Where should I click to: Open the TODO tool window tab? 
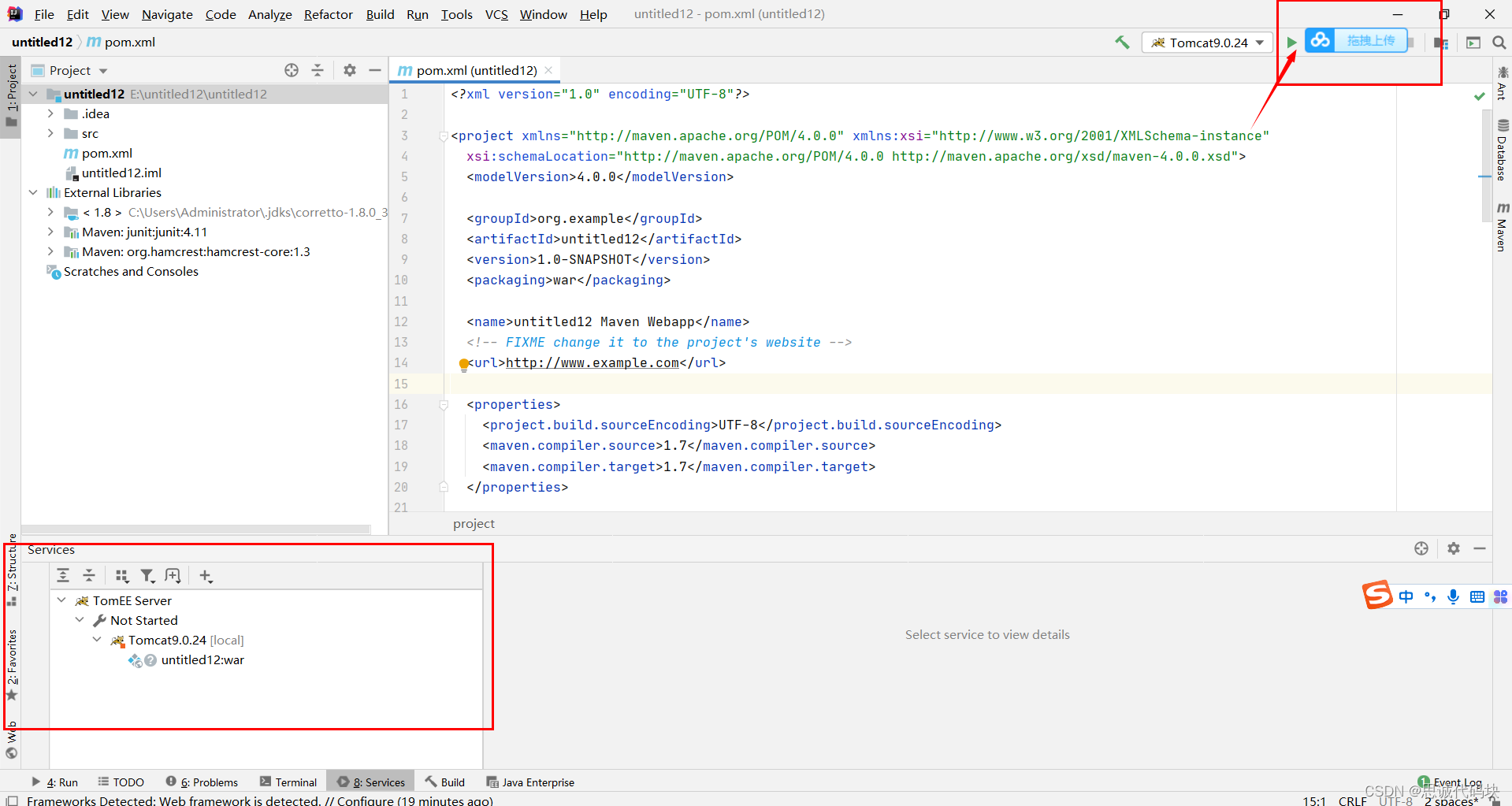click(x=121, y=782)
